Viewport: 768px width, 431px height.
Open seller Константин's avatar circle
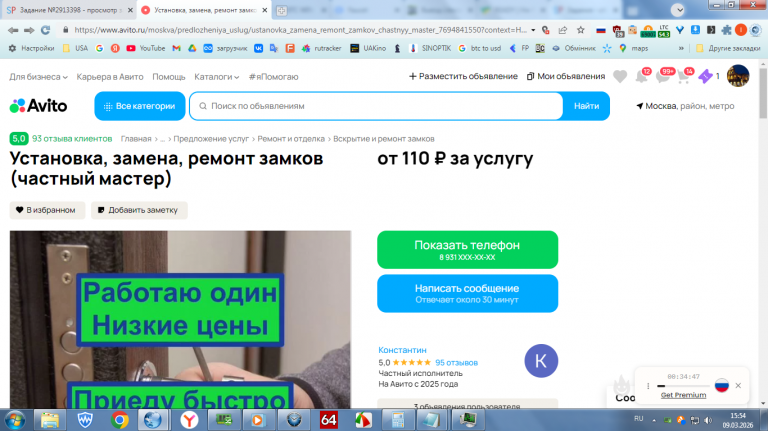click(541, 361)
